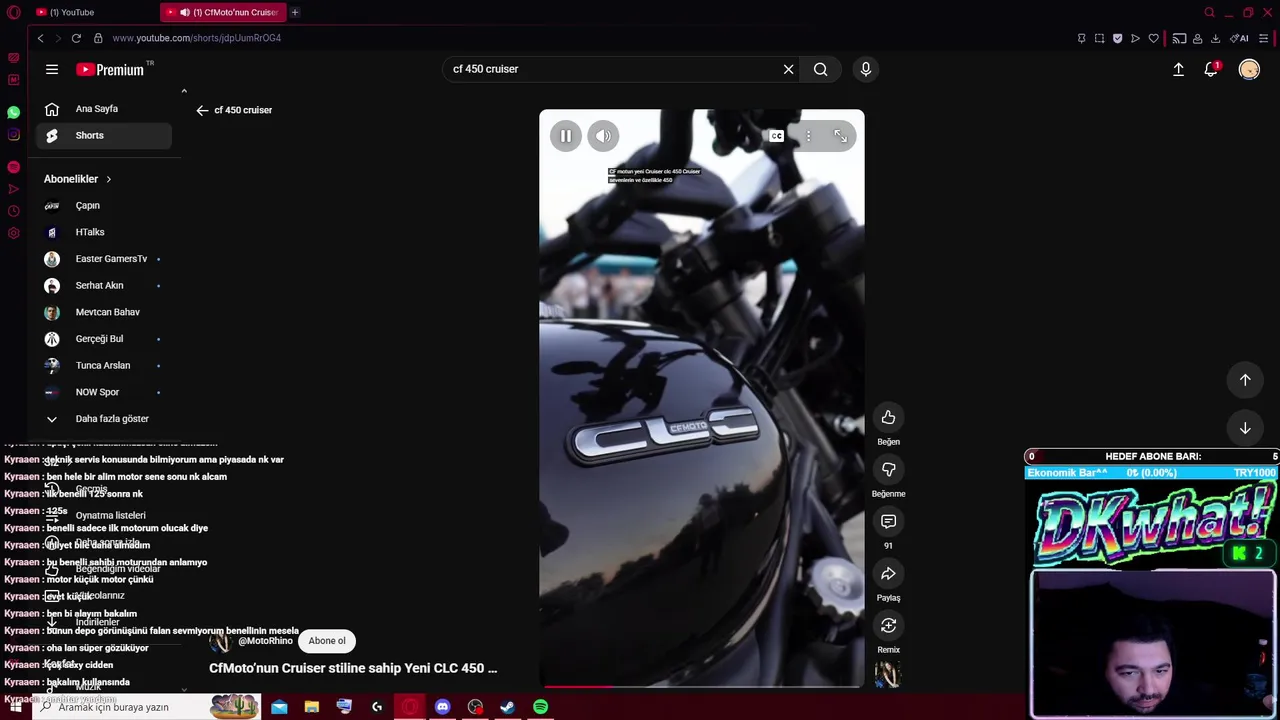
Task: Open the upload/create icon in the header
Action: tap(1178, 69)
